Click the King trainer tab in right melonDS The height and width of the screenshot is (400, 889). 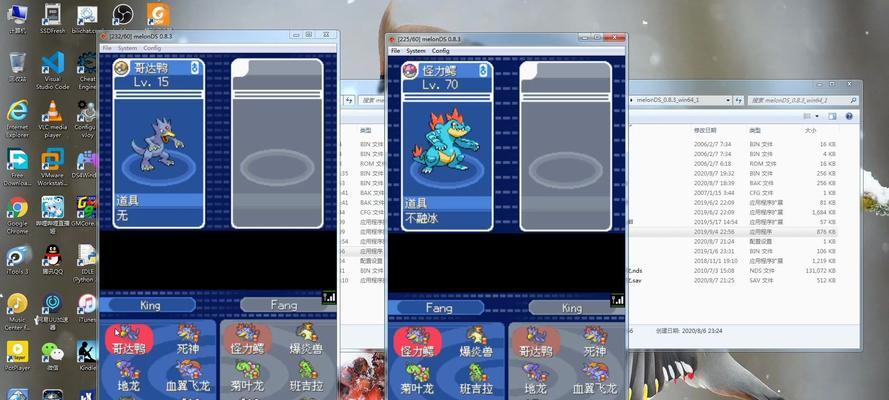572,308
